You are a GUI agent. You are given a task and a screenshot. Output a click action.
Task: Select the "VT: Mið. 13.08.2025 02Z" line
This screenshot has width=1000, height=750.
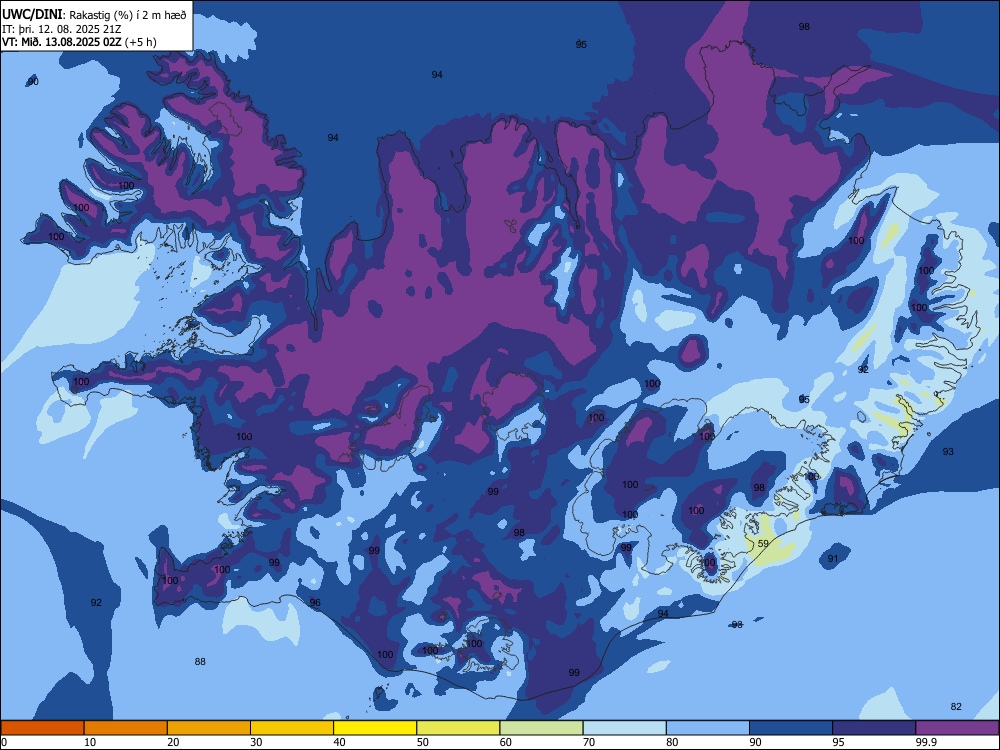(62, 42)
